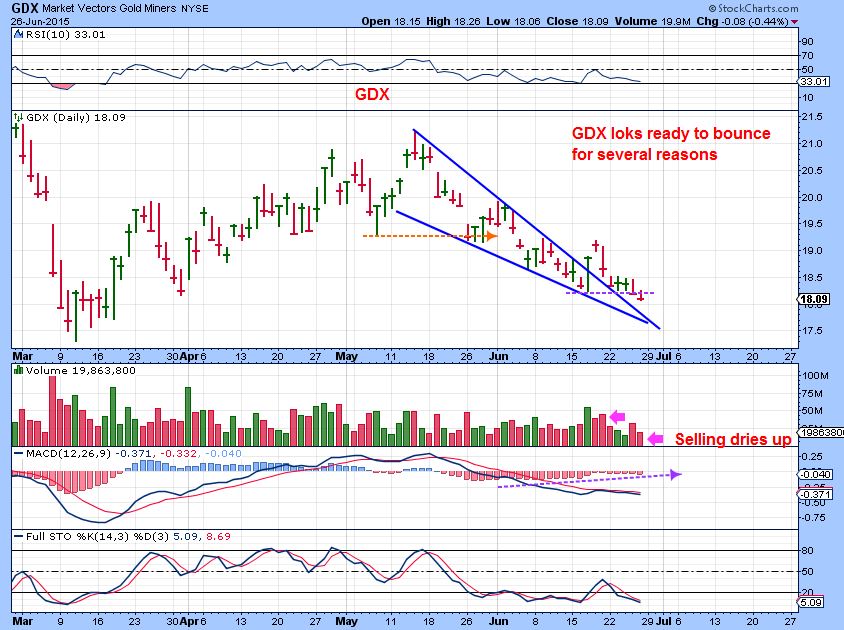The image size is (844, 630).
Task: Click the Volume 19.9M header value
Action: click(x=652, y=22)
